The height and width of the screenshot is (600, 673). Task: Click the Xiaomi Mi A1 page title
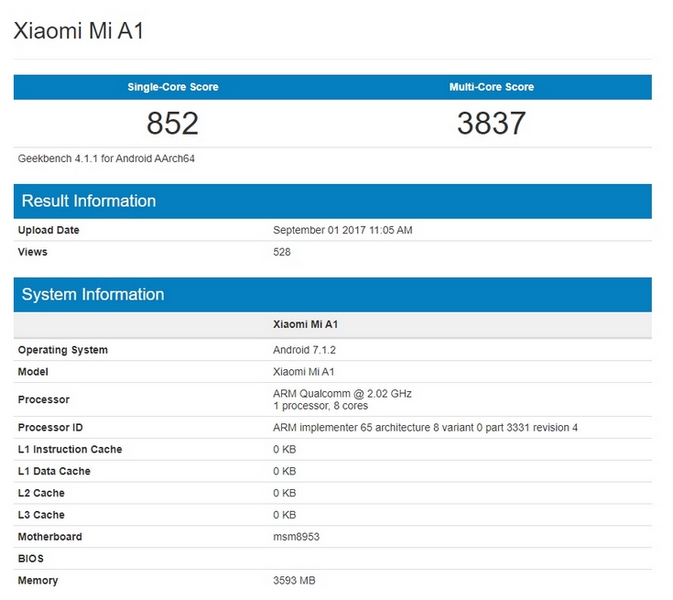pyautogui.click(x=79, y=31)
